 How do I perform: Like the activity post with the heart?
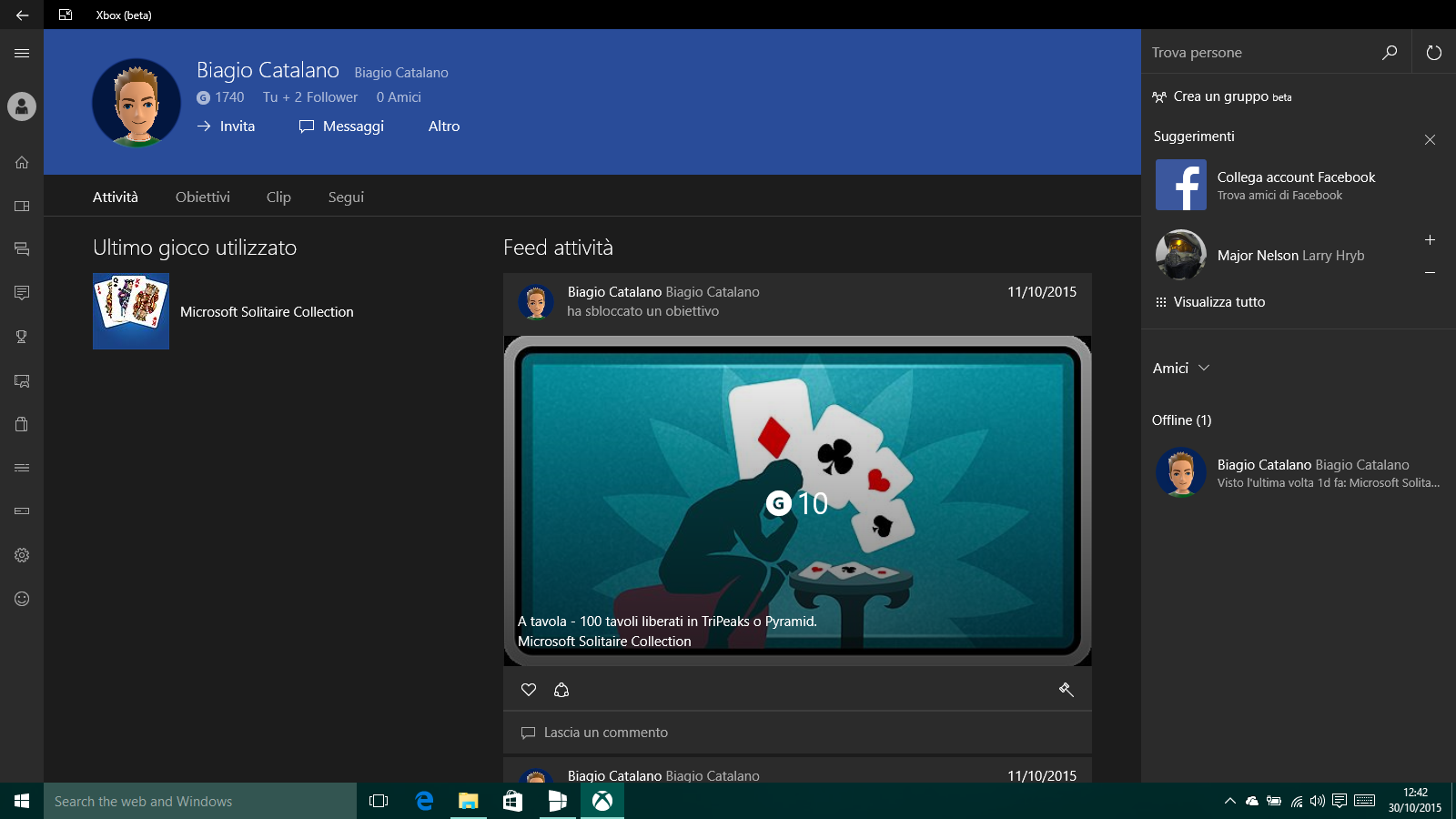click(529, 690)
